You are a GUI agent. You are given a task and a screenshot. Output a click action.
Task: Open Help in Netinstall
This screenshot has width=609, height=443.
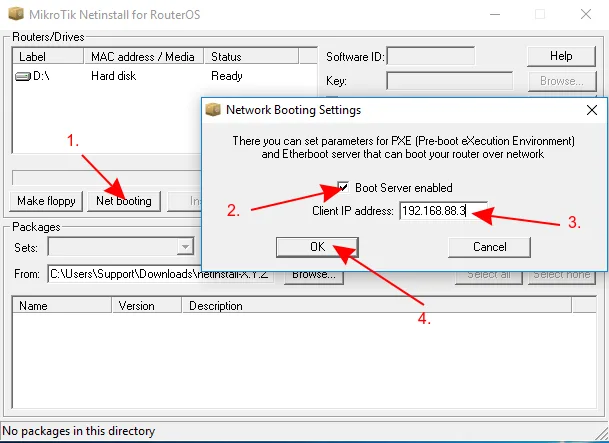coord(561,56)
